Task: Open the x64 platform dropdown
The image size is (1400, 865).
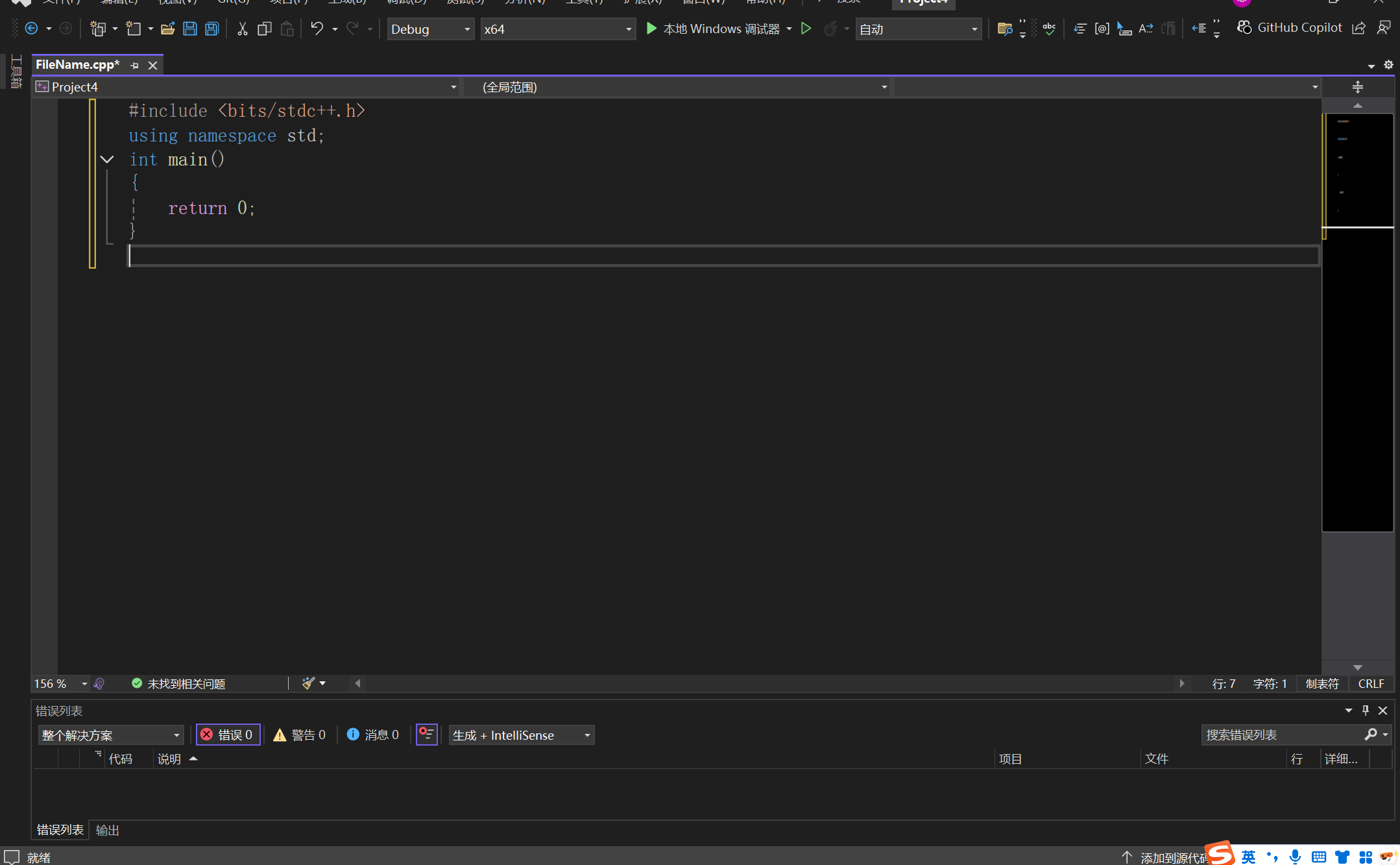Action: point(557,29)
